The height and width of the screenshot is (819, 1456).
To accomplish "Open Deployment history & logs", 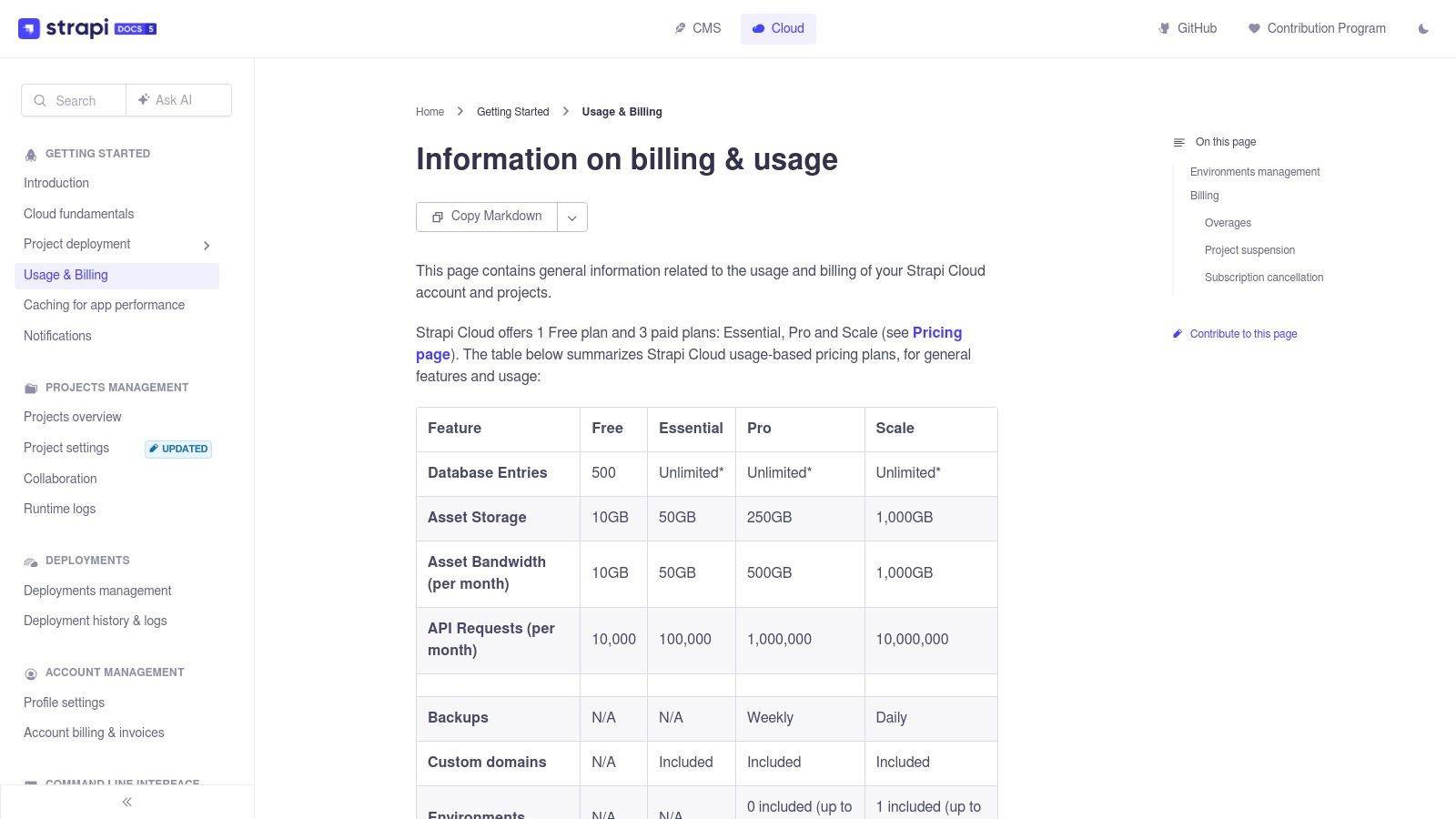I will tap(96, 621).
